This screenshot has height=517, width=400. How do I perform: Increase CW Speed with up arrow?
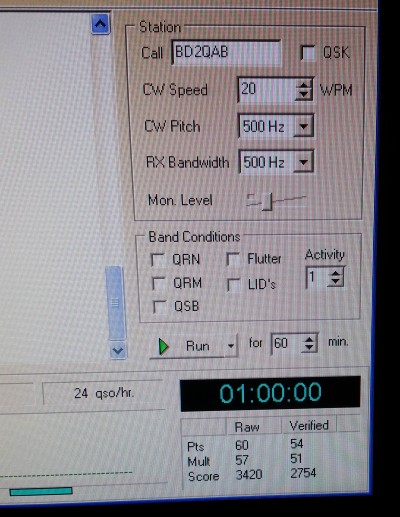[303, 85]
